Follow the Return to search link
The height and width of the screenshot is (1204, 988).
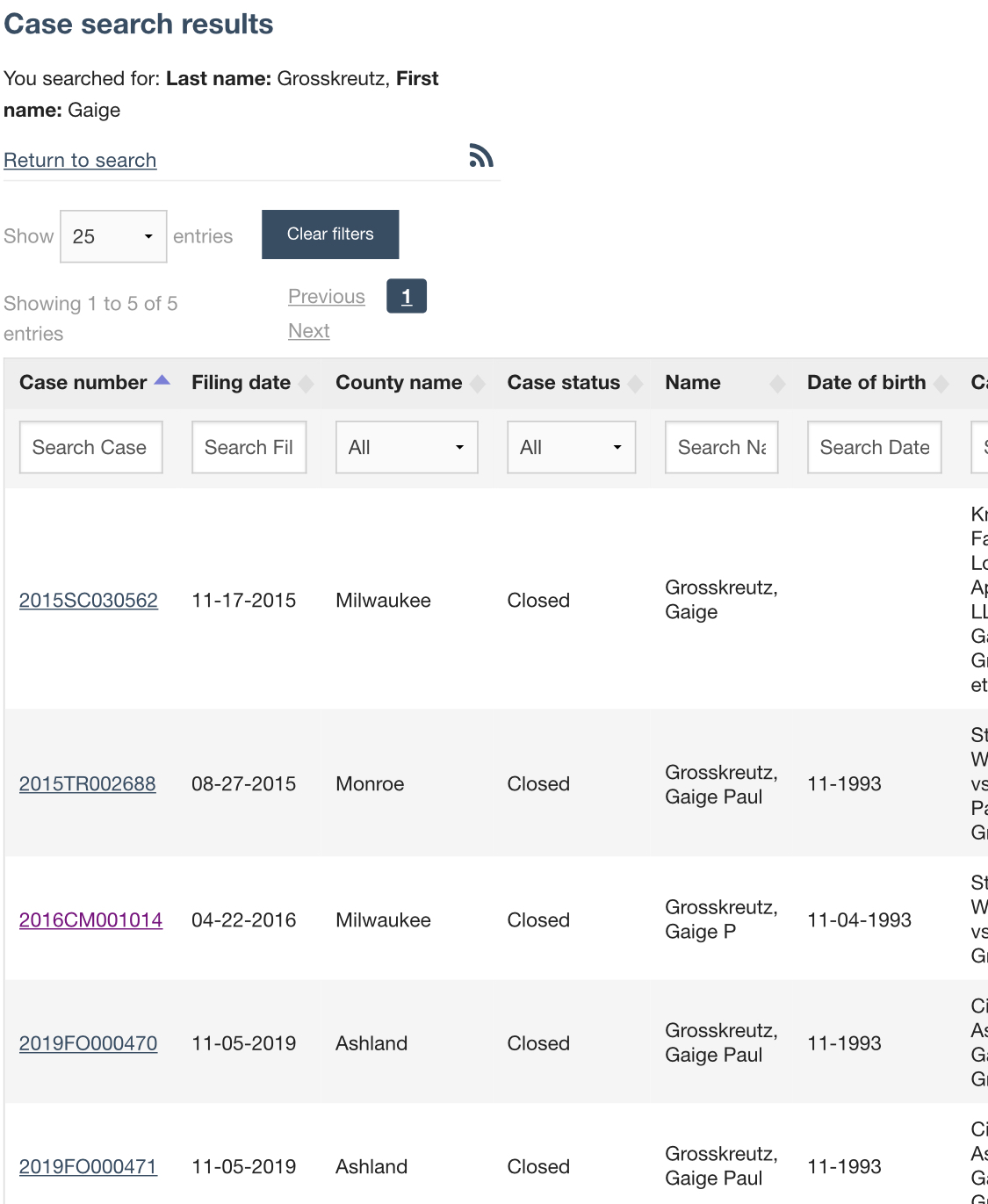pyautogui.click(x=80, y=160)
